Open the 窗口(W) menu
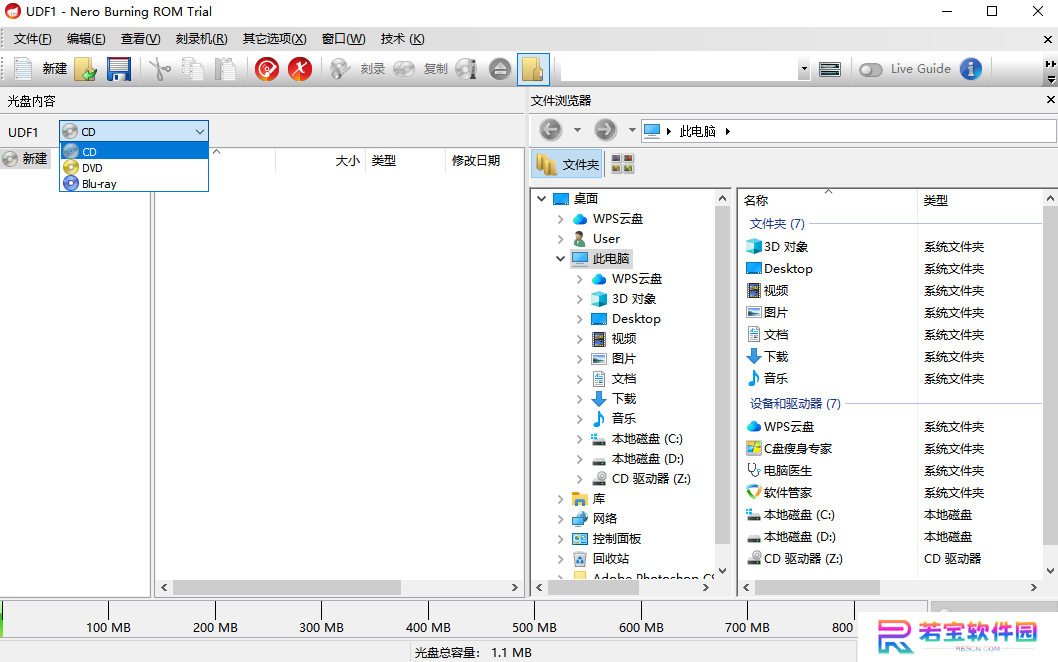This screenshot has height=662, width=1058. point(343,39)
